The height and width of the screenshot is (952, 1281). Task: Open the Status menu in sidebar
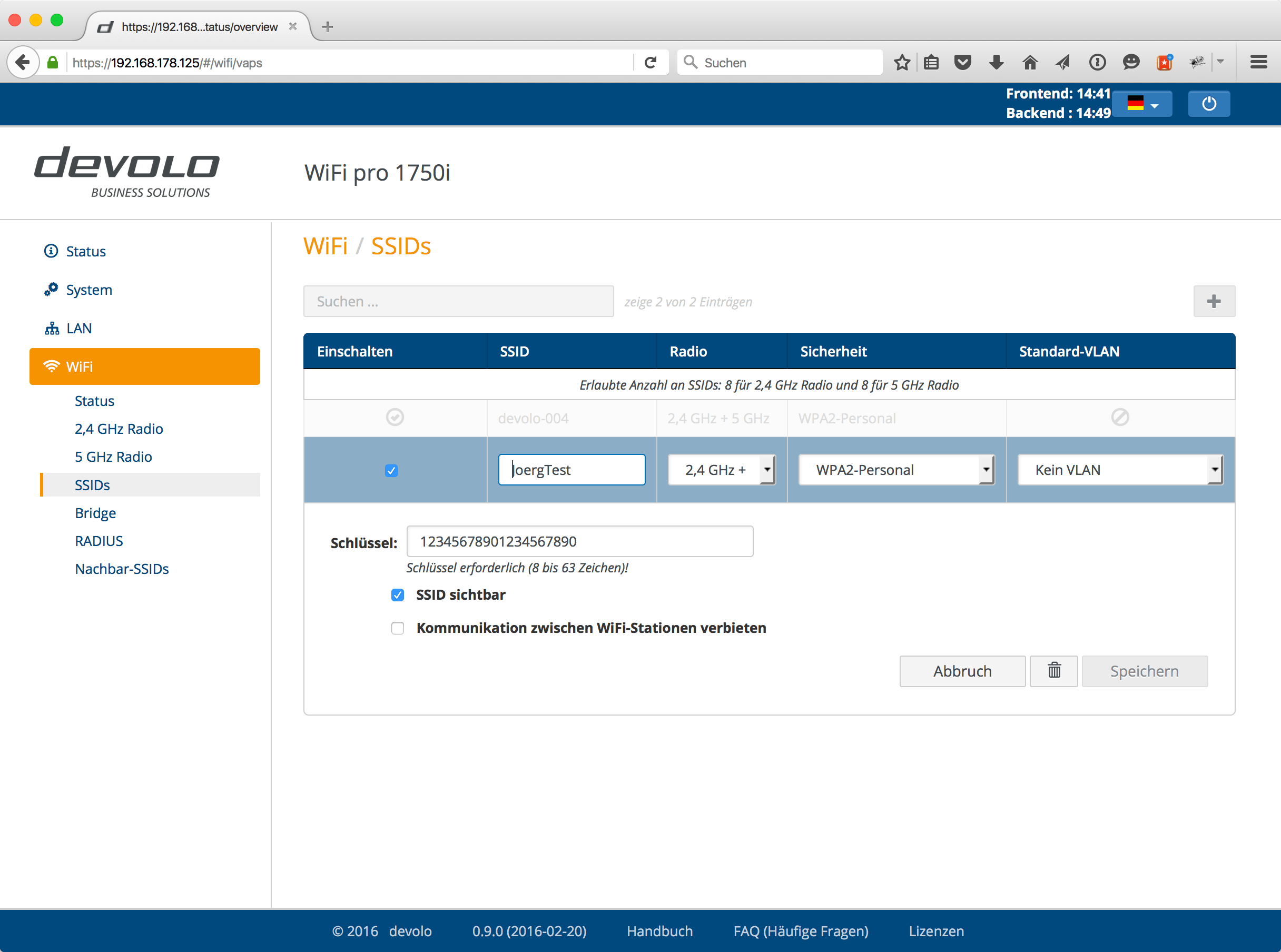86,251
